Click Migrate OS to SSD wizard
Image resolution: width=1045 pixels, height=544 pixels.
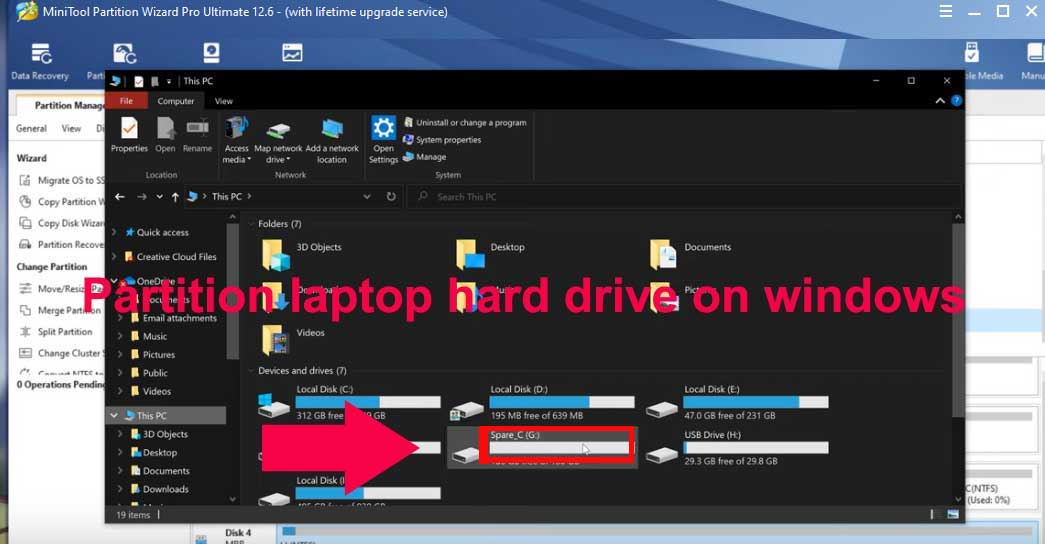pyautogui.click(x=63, y=180)
